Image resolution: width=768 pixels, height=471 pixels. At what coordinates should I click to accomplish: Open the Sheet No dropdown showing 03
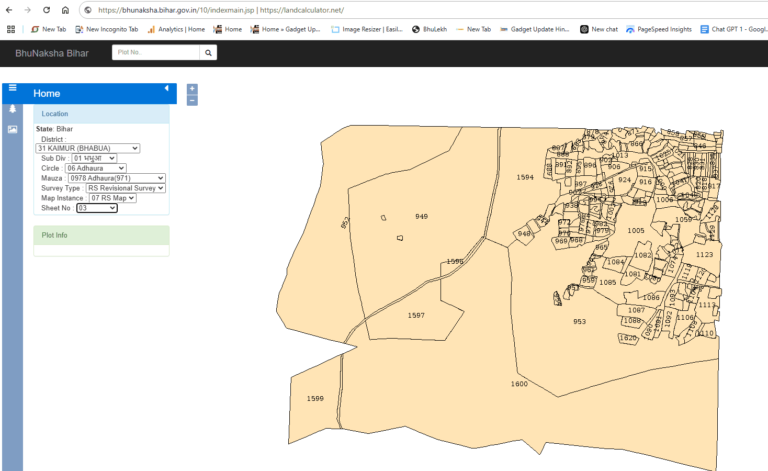coord(97,208)
